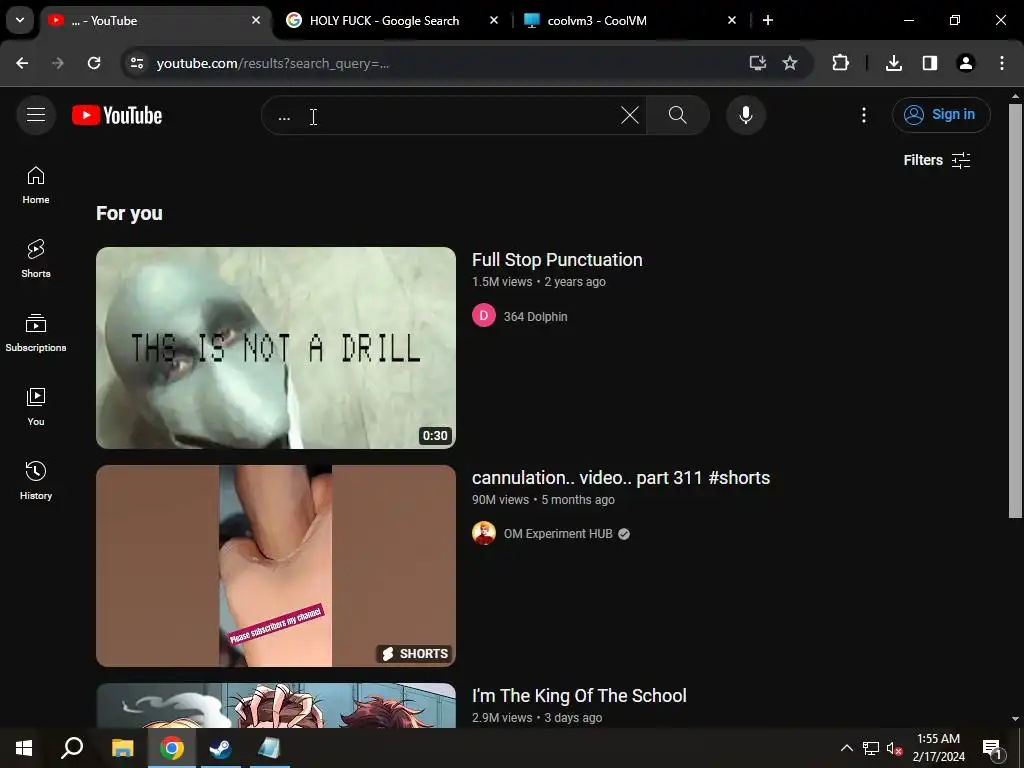This screenshot has width=1024, height=768.
Task: Open Steam from the taskbar
Action: (221, 748)
